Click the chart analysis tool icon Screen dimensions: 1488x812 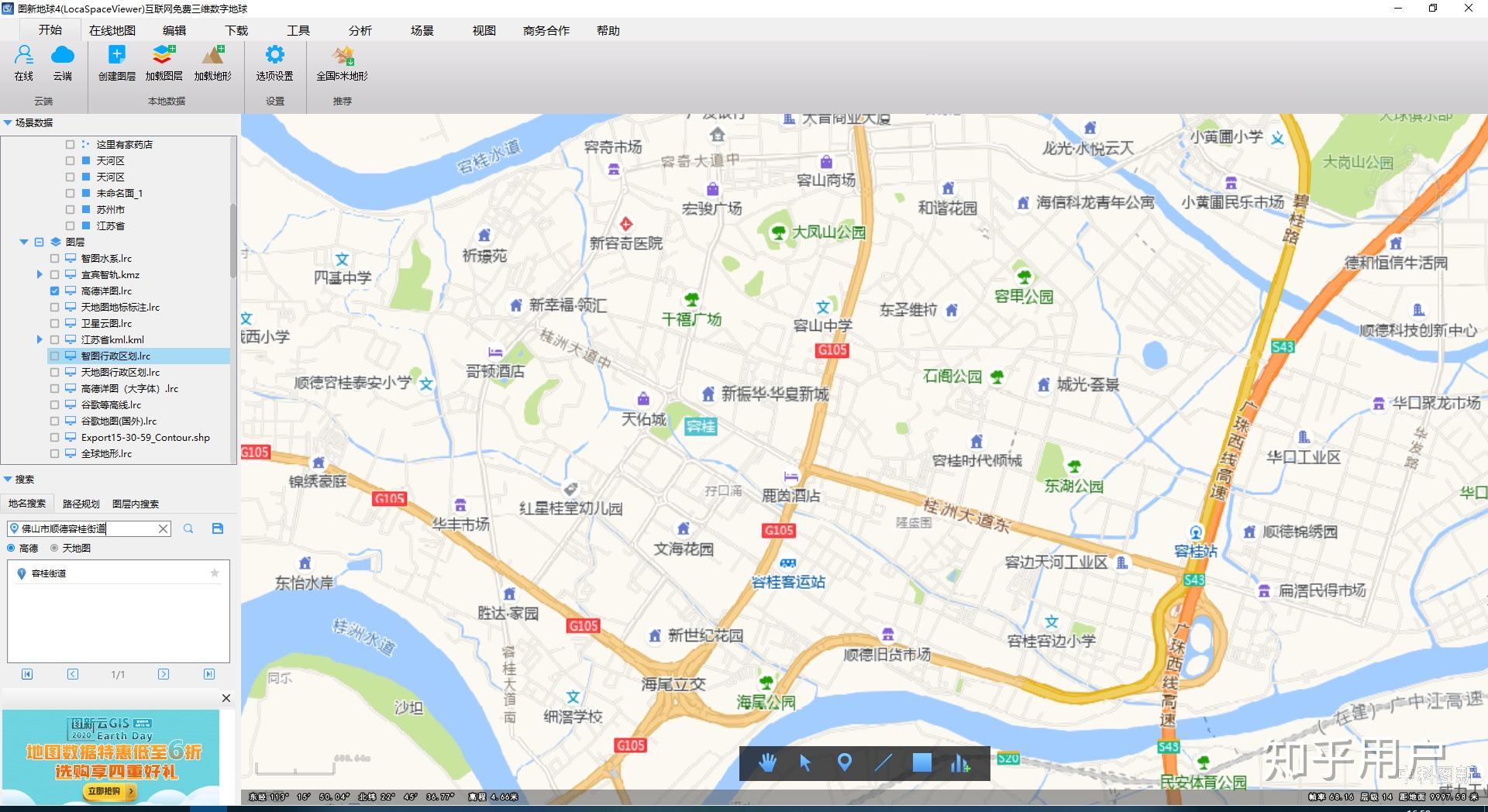pos(960,763)
